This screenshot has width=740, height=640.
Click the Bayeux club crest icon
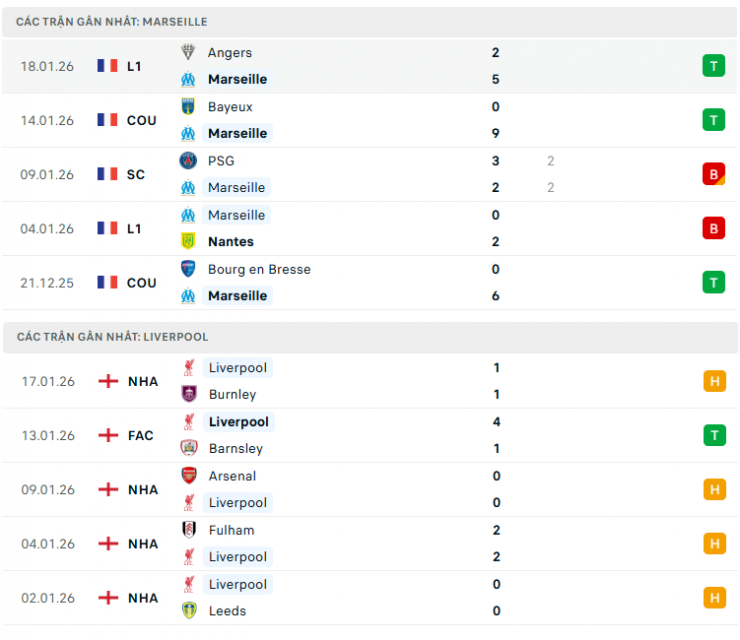point(188,107)
